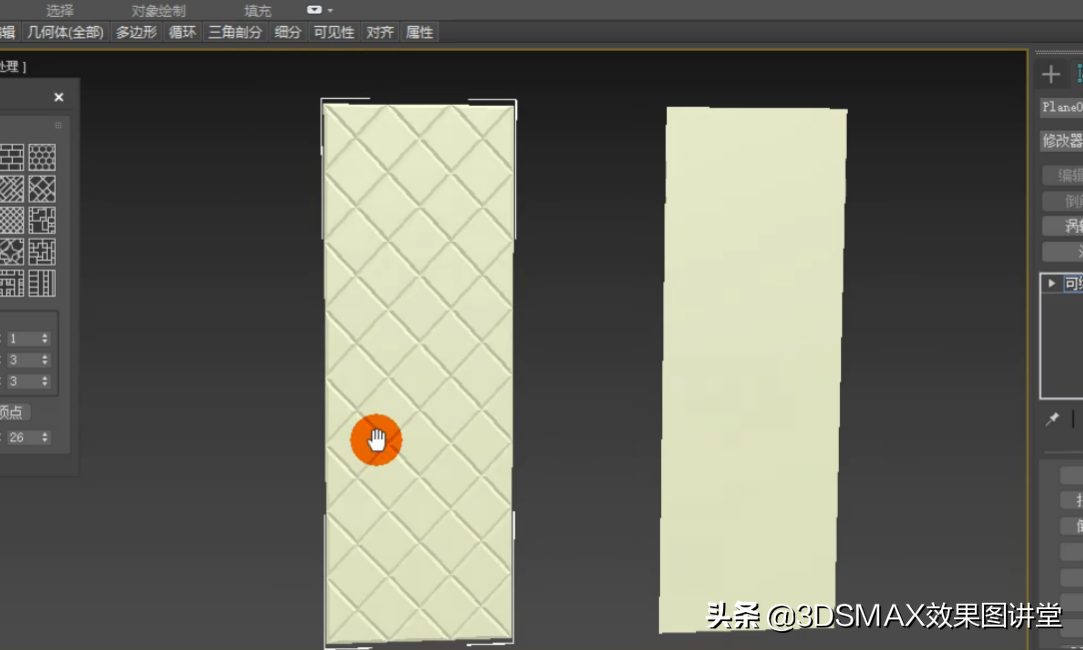Screen dimensions: 1083x650
Task: Switch to the 对象绘制 ribbon tab
Action: 158,10
